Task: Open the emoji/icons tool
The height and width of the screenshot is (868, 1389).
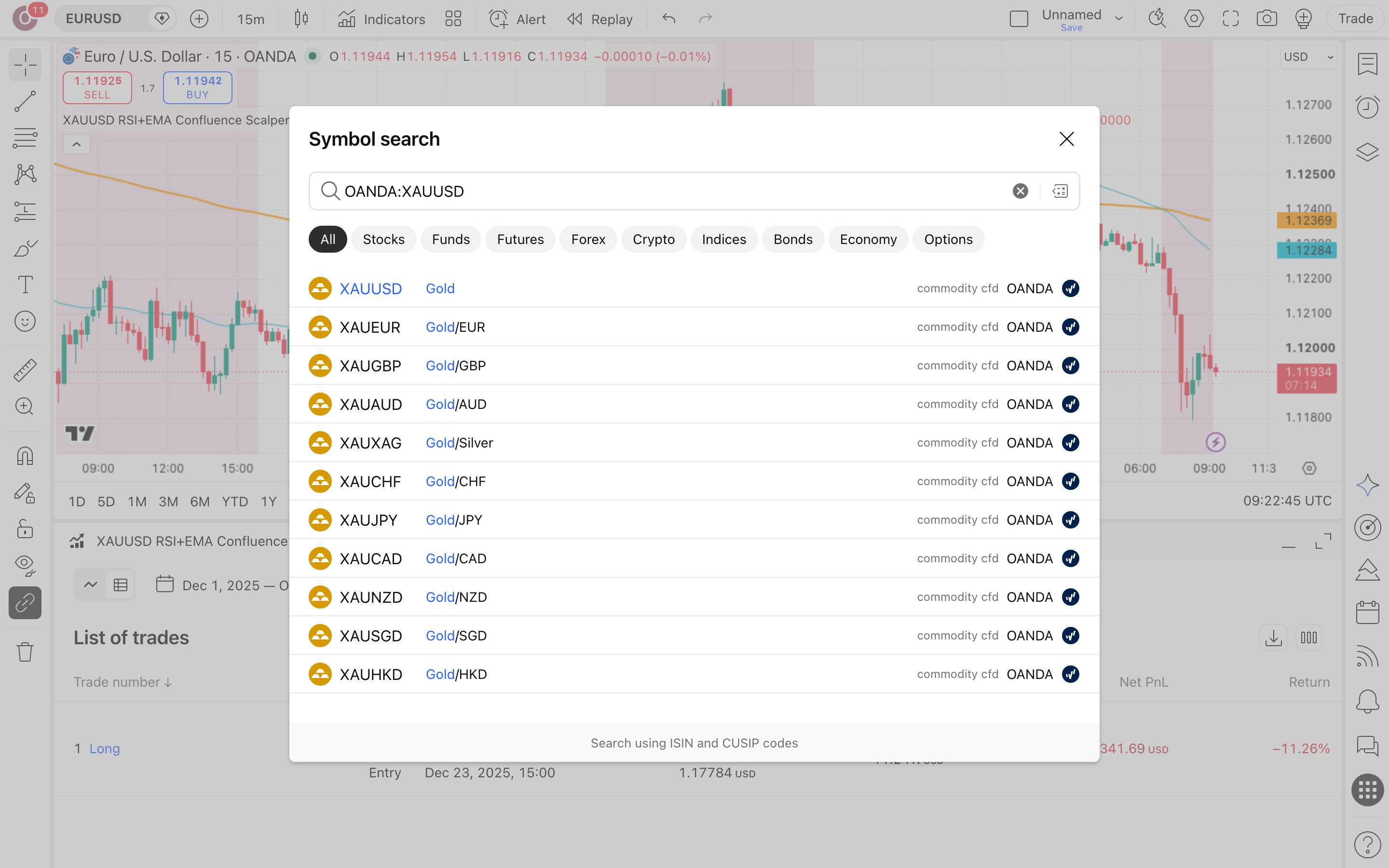Action: 25,322
